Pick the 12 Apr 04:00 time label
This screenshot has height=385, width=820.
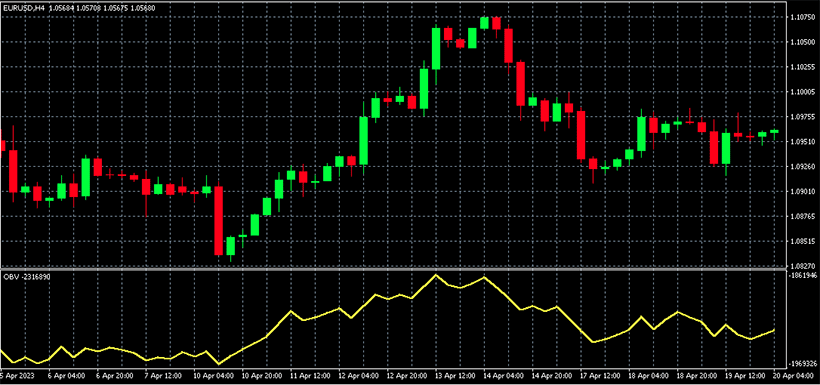[x=358, y=375]
